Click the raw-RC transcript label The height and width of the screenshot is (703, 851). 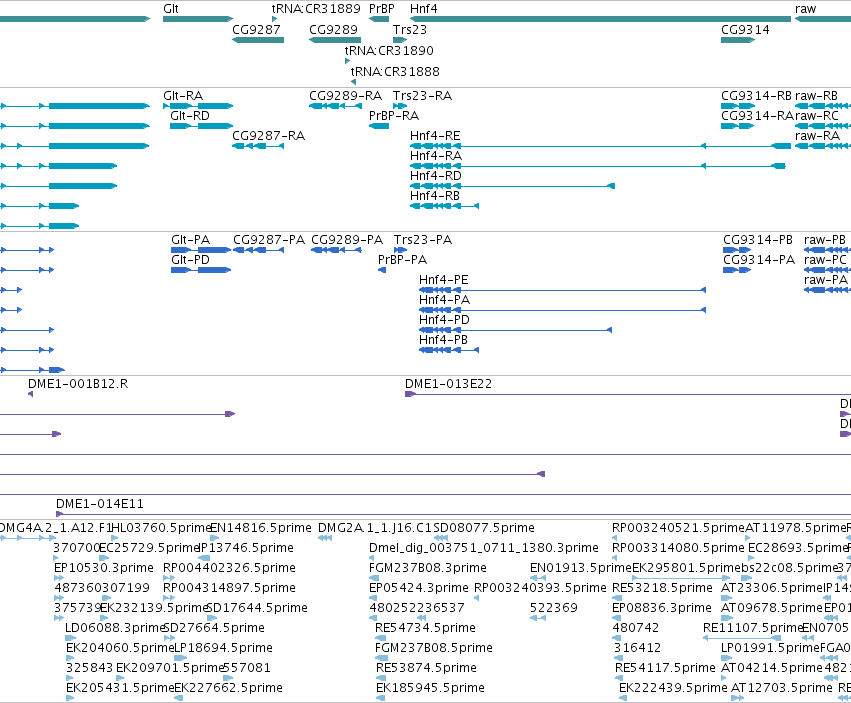pos(817,116)
